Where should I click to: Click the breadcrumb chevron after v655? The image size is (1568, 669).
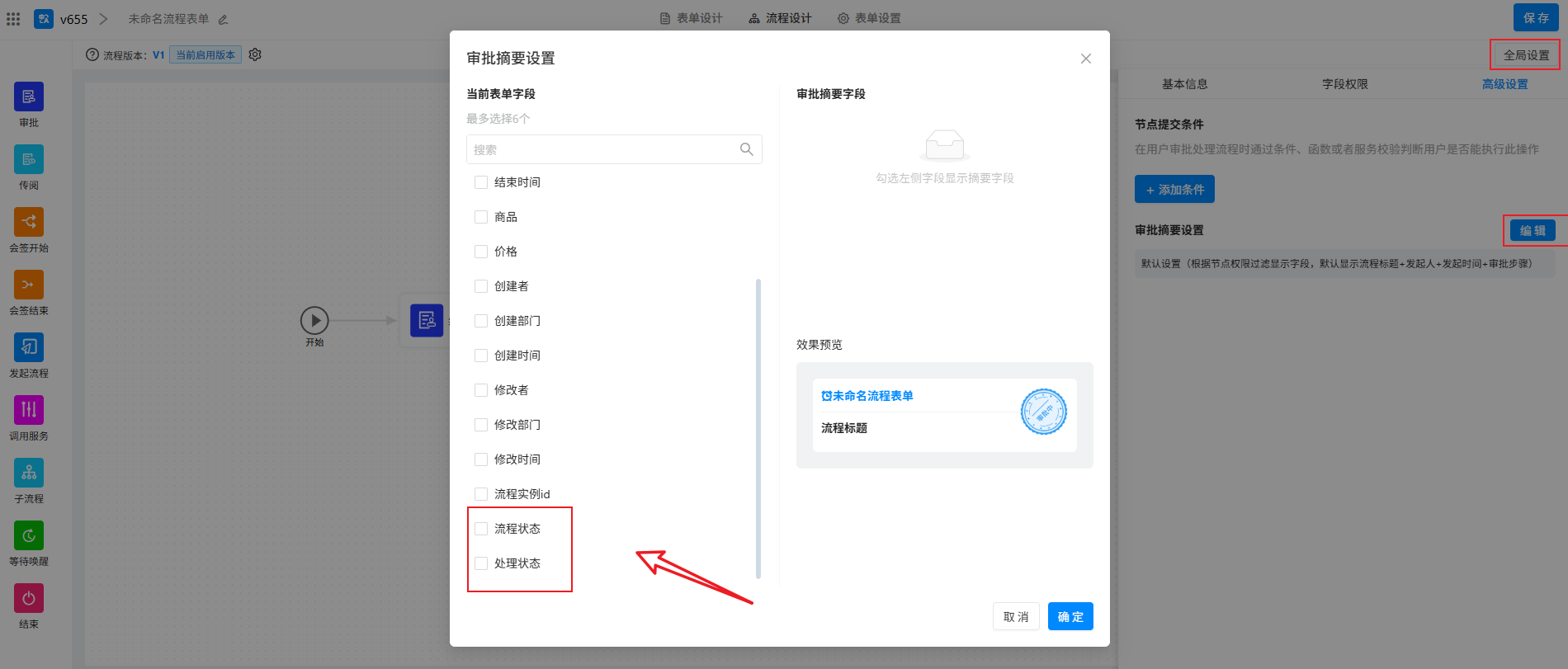point(104,18)
